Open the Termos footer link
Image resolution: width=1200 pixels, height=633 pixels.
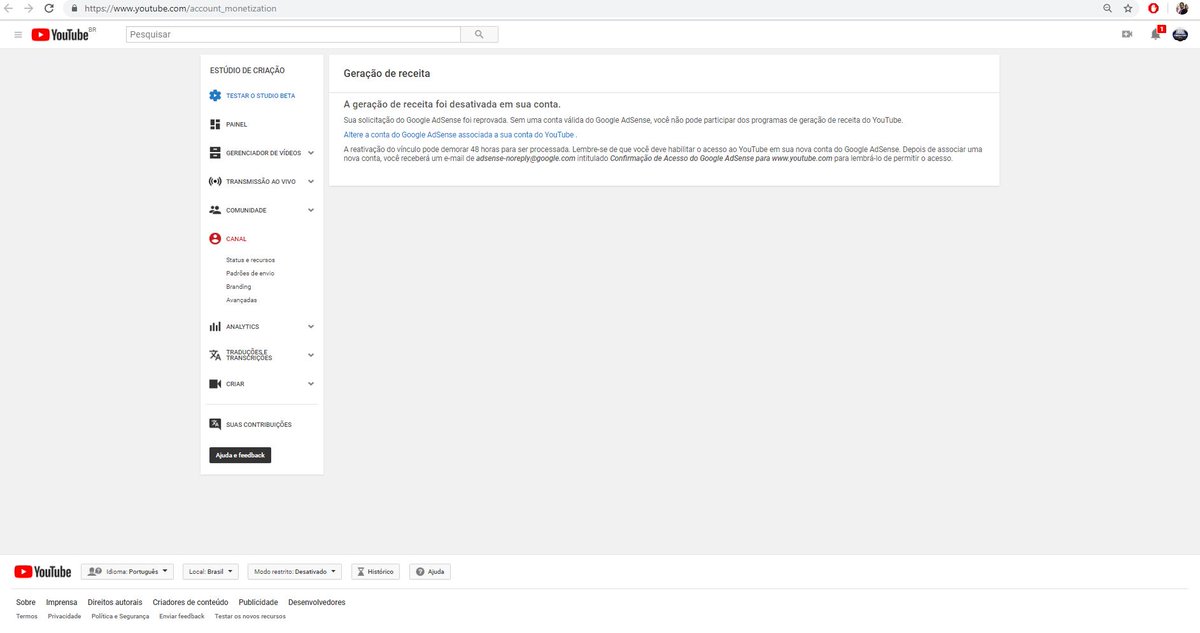tap(27, 616)
